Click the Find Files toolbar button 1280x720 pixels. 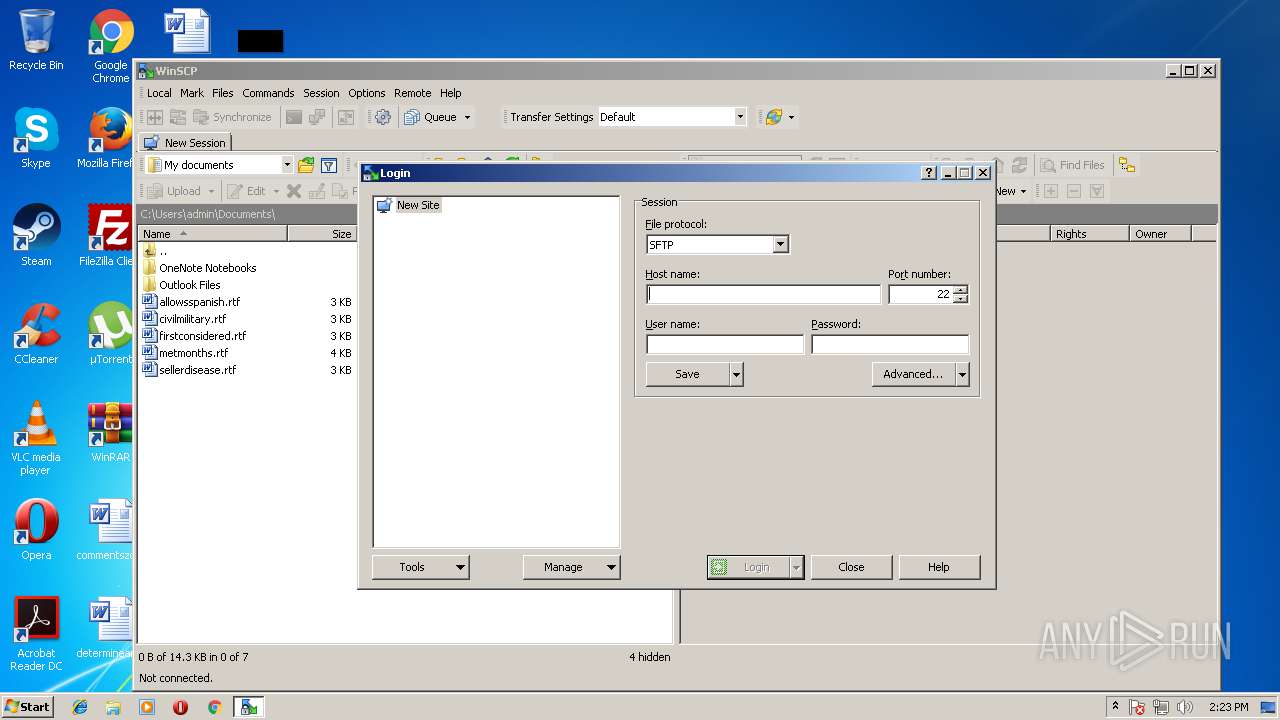(1072, 165)
